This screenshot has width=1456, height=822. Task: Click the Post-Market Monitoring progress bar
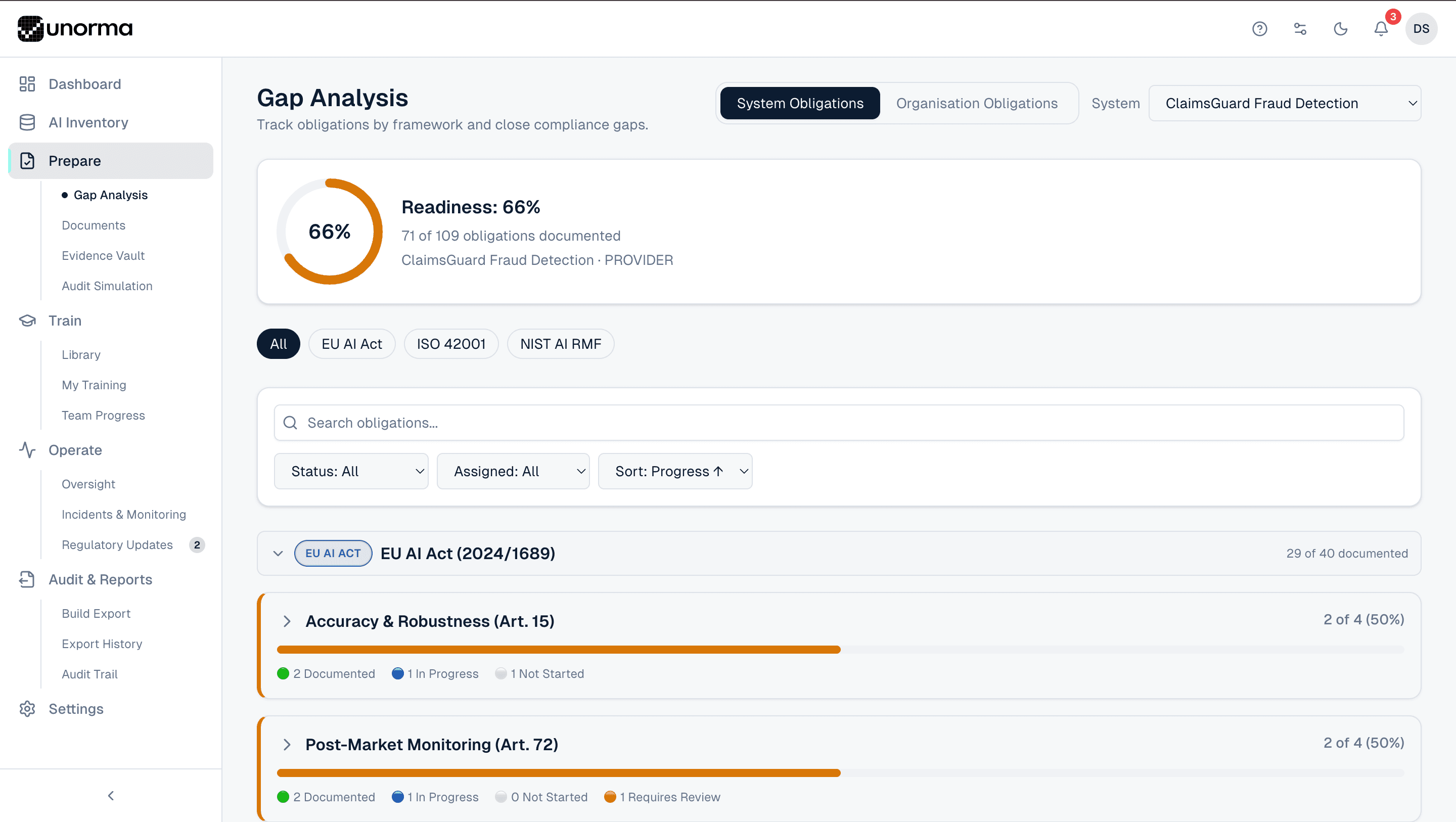click(840, 773)
